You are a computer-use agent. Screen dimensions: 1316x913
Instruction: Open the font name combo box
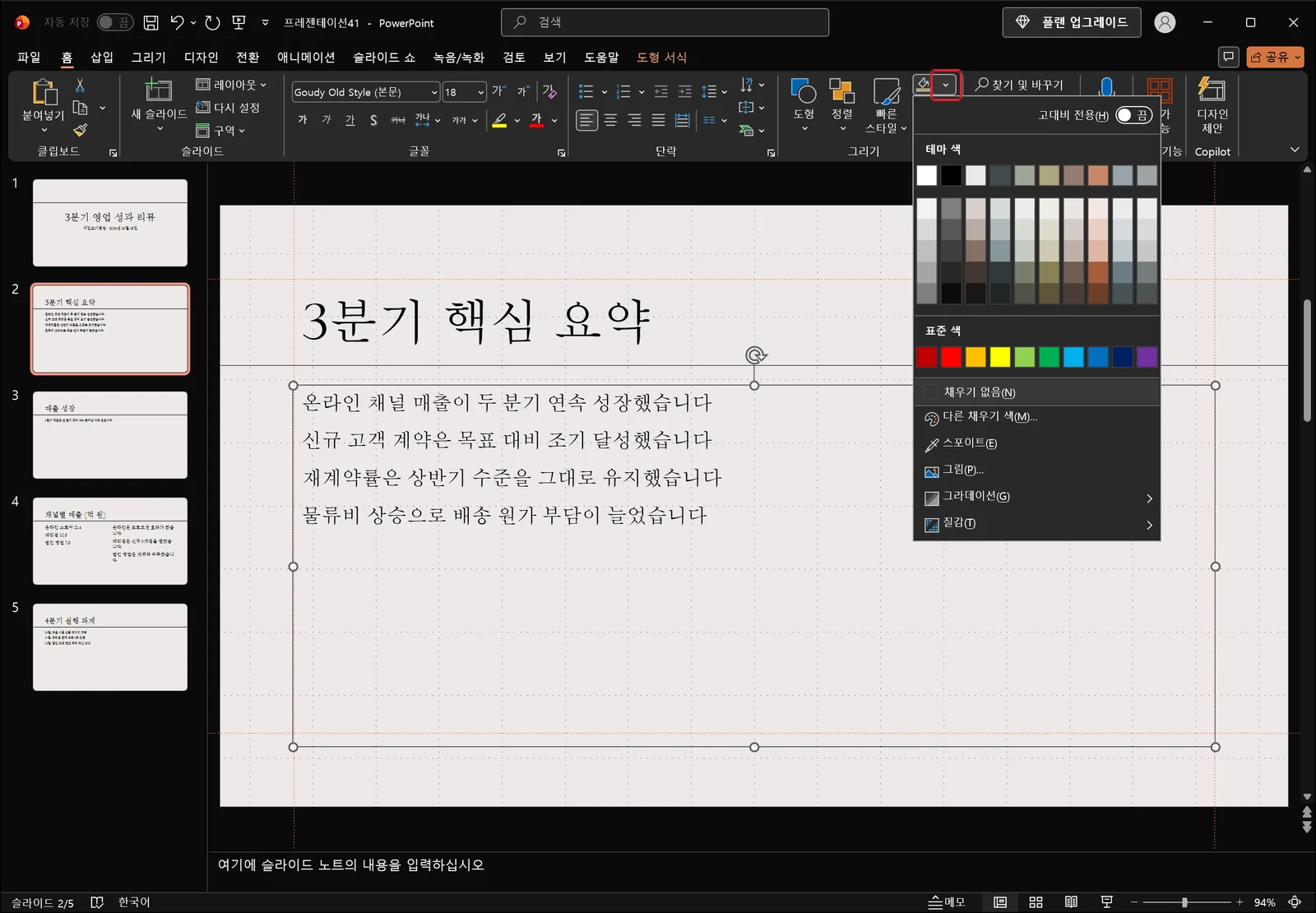366,92
